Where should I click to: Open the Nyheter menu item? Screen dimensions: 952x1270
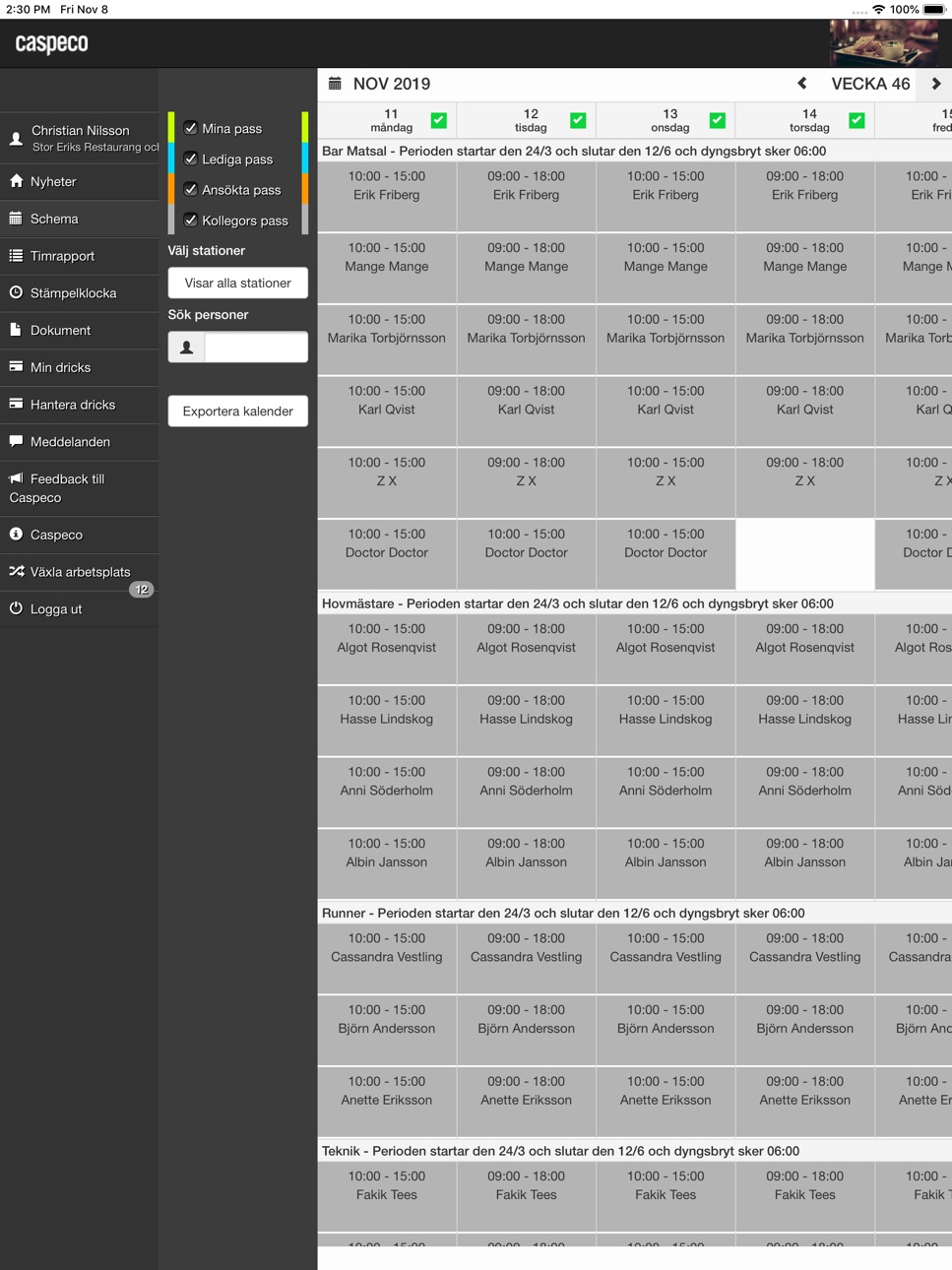[x=79, y=181]
